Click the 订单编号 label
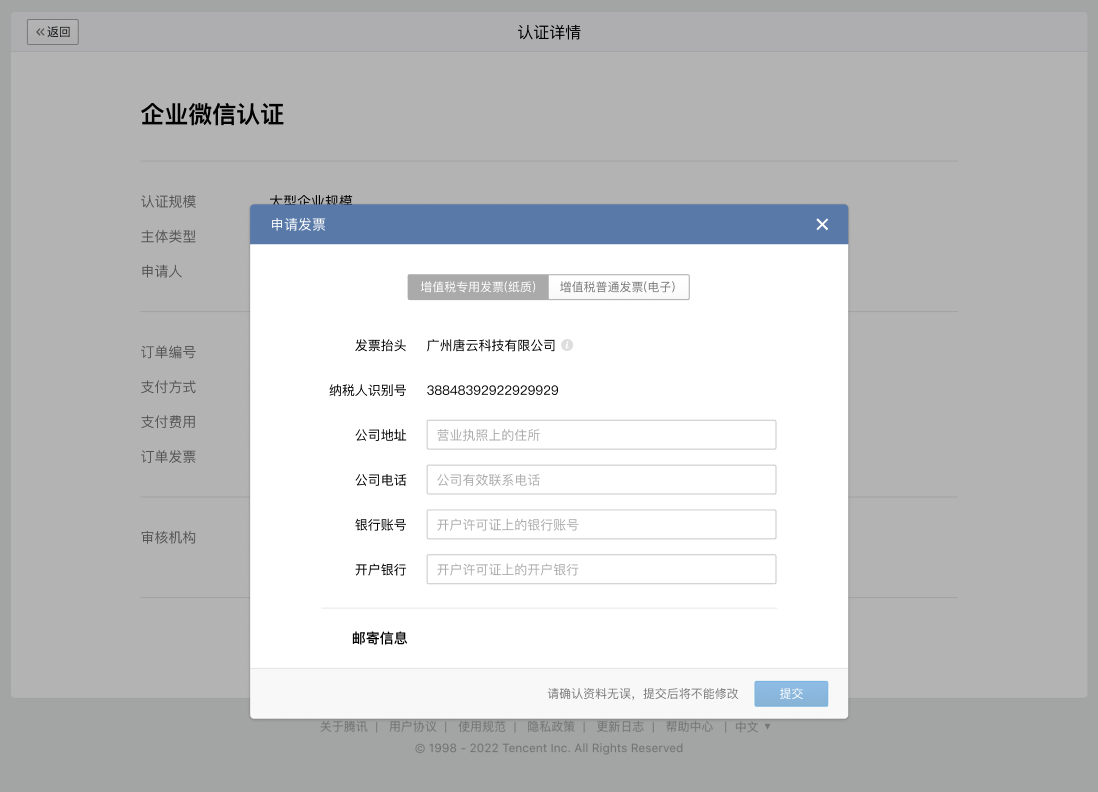1098x792 pixels. click(x=168, y=352)
